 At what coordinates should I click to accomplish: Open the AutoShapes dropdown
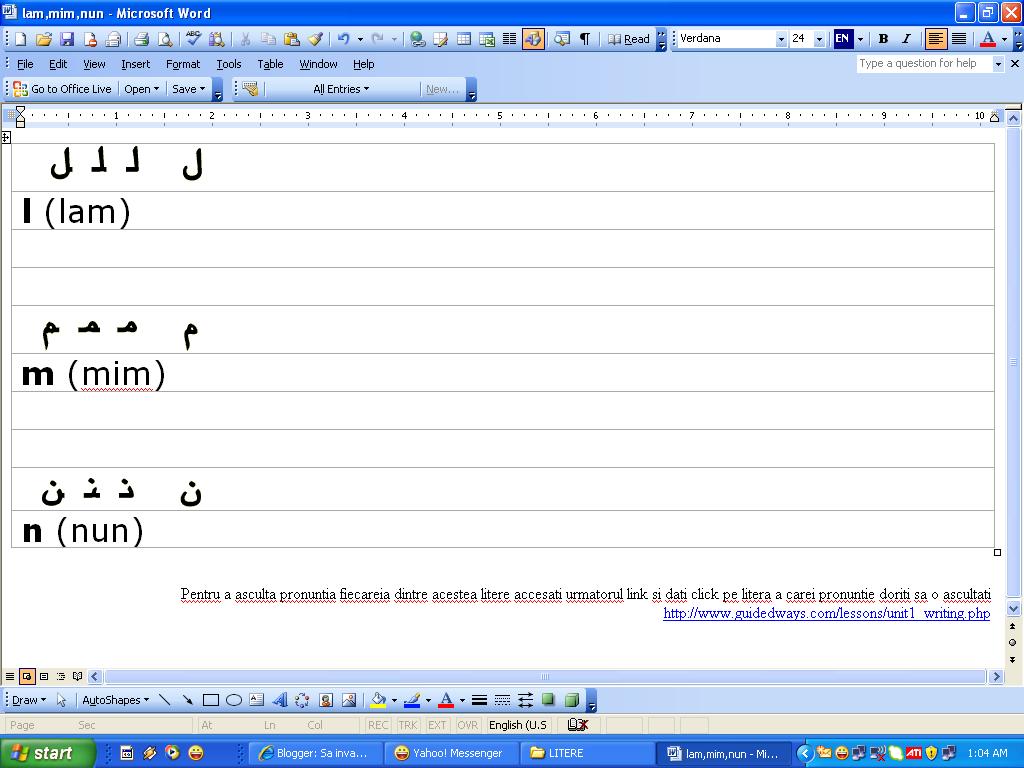tap(115, 700)
